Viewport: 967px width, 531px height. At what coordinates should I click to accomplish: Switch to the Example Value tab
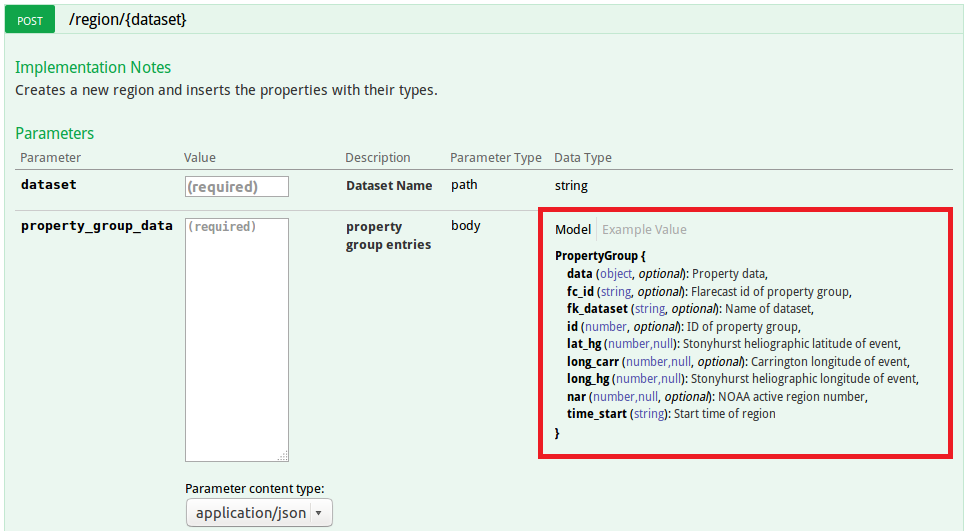[644, 230]
